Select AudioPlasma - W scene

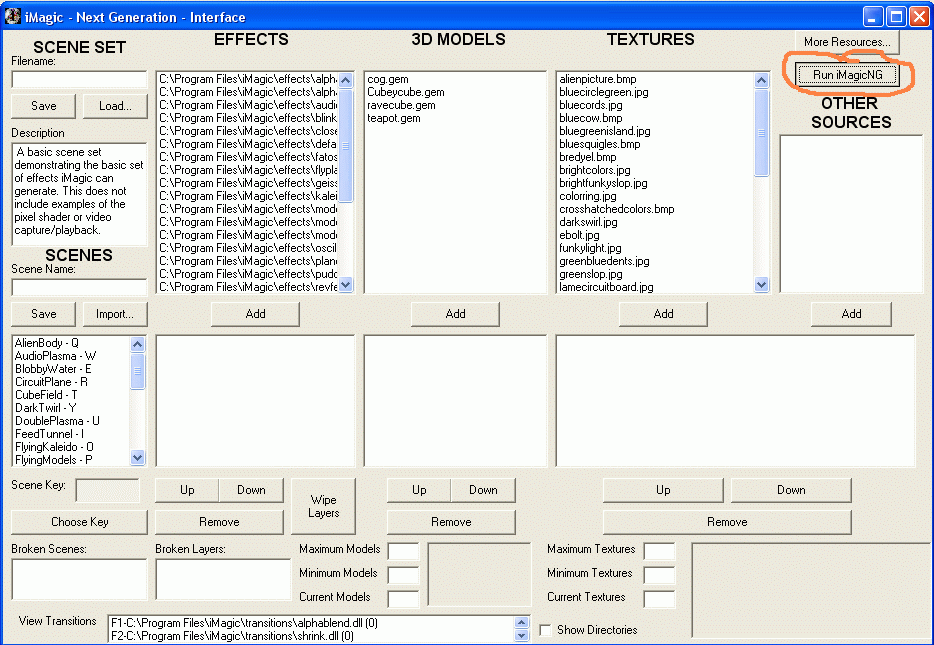55,356
